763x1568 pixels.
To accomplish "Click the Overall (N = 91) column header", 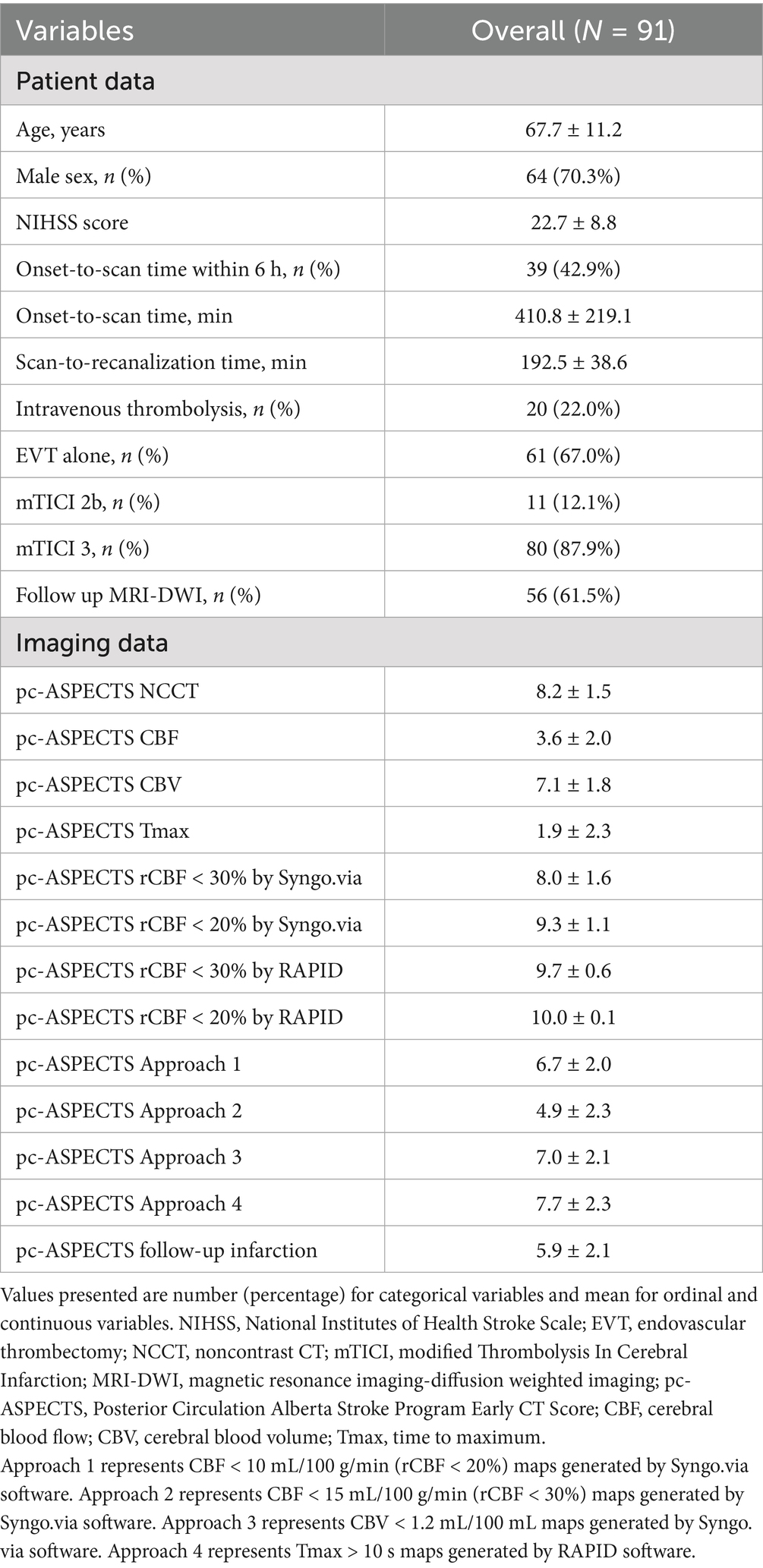I will tap(573, 30).
